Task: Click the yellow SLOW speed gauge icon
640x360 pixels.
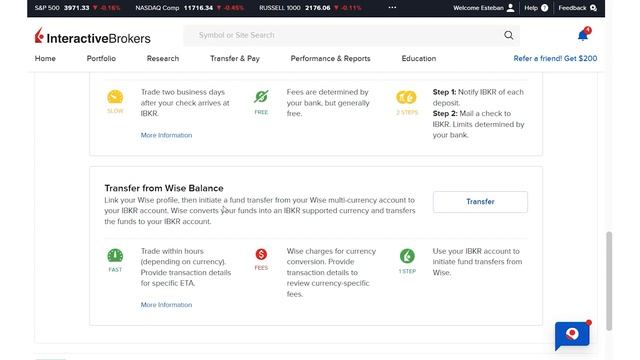Action: (x=115, y=97)
